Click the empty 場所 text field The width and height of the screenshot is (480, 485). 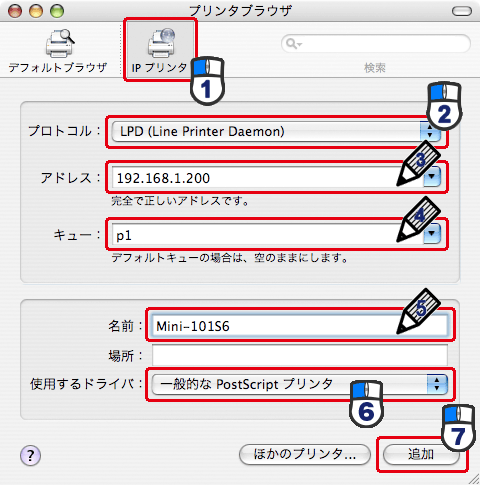(300, 355)
